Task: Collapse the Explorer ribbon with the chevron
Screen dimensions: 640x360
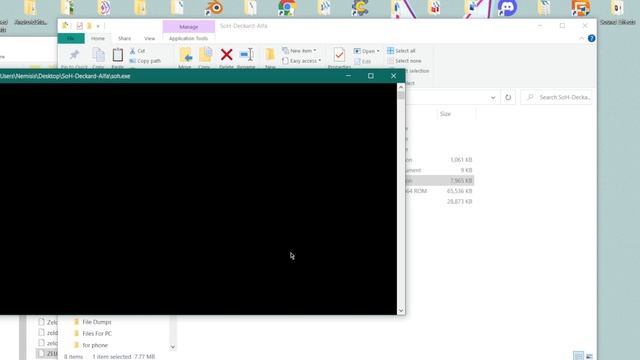Action: point(581,38)
